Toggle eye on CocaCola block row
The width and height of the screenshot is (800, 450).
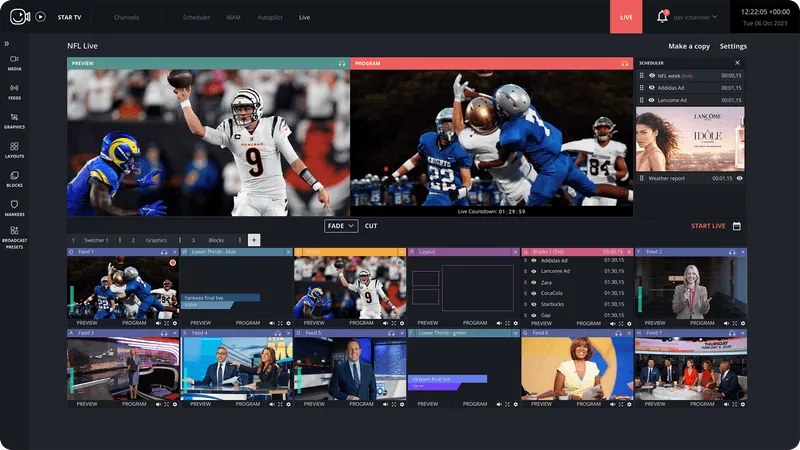tap(534, 293)
